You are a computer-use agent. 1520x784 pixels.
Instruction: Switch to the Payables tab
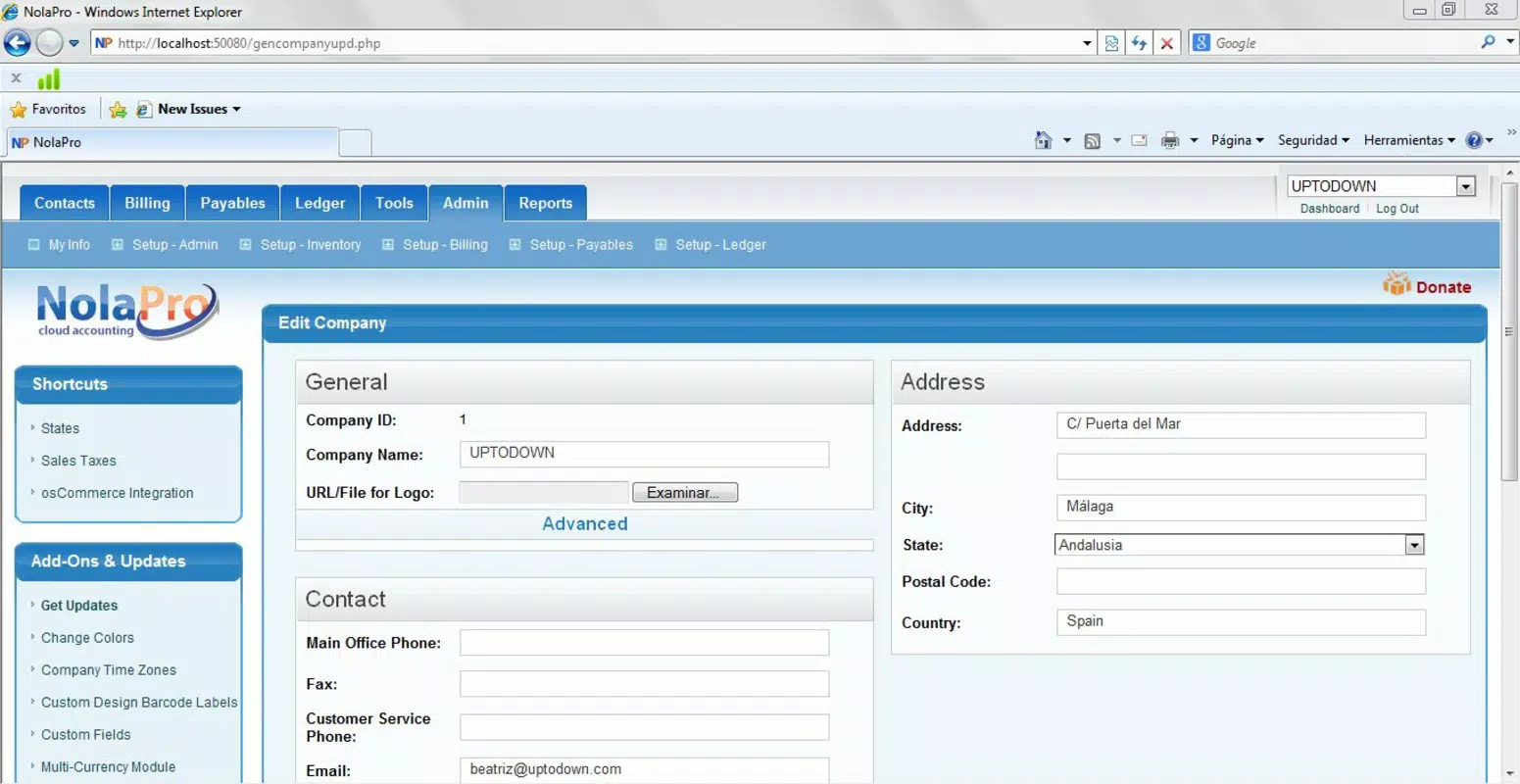[232, 203]
